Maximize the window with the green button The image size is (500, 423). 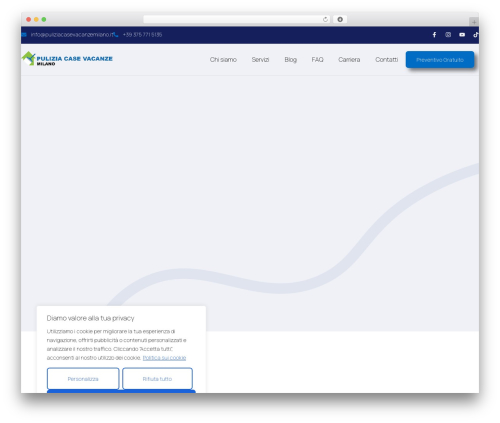coord(44,20)
